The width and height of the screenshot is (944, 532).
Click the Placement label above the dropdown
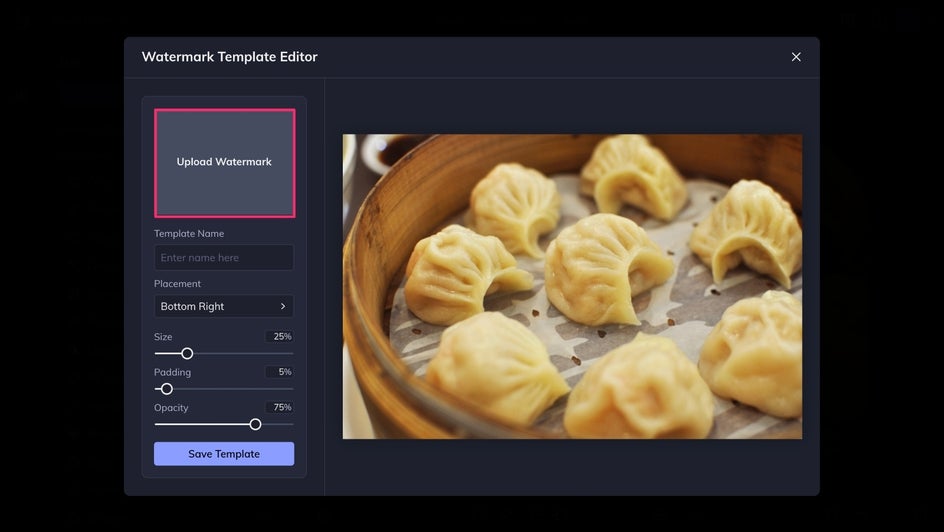[x=177, y=284]
